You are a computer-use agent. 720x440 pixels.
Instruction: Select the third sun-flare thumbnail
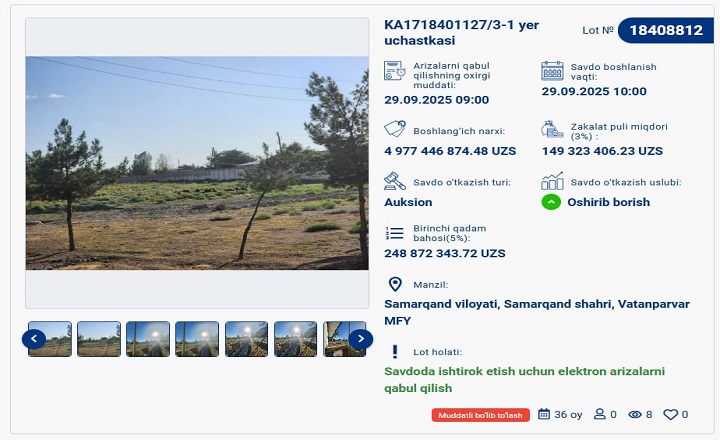(x=148, y=339)
